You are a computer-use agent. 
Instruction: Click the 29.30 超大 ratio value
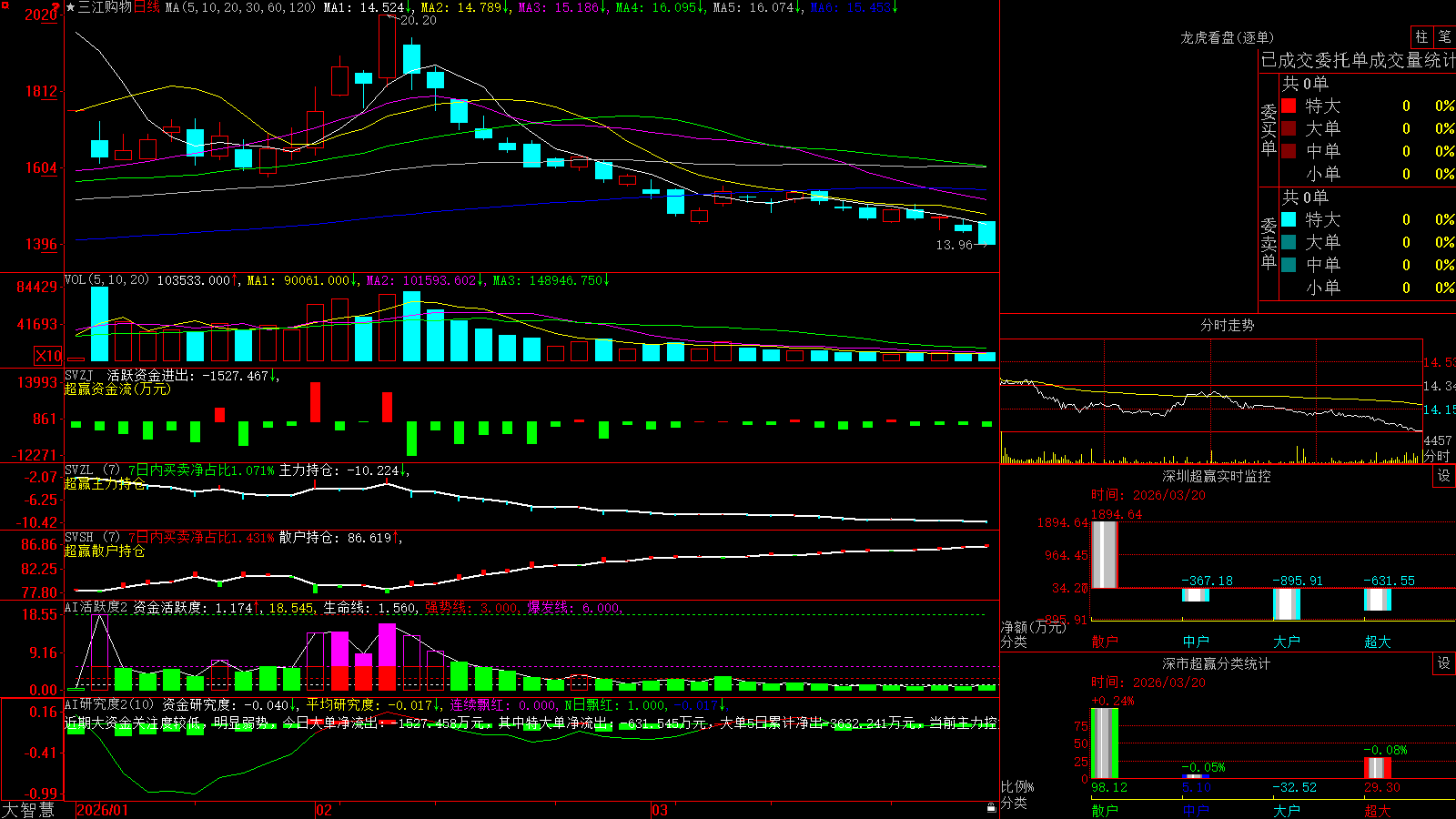tap(1382, 787)
